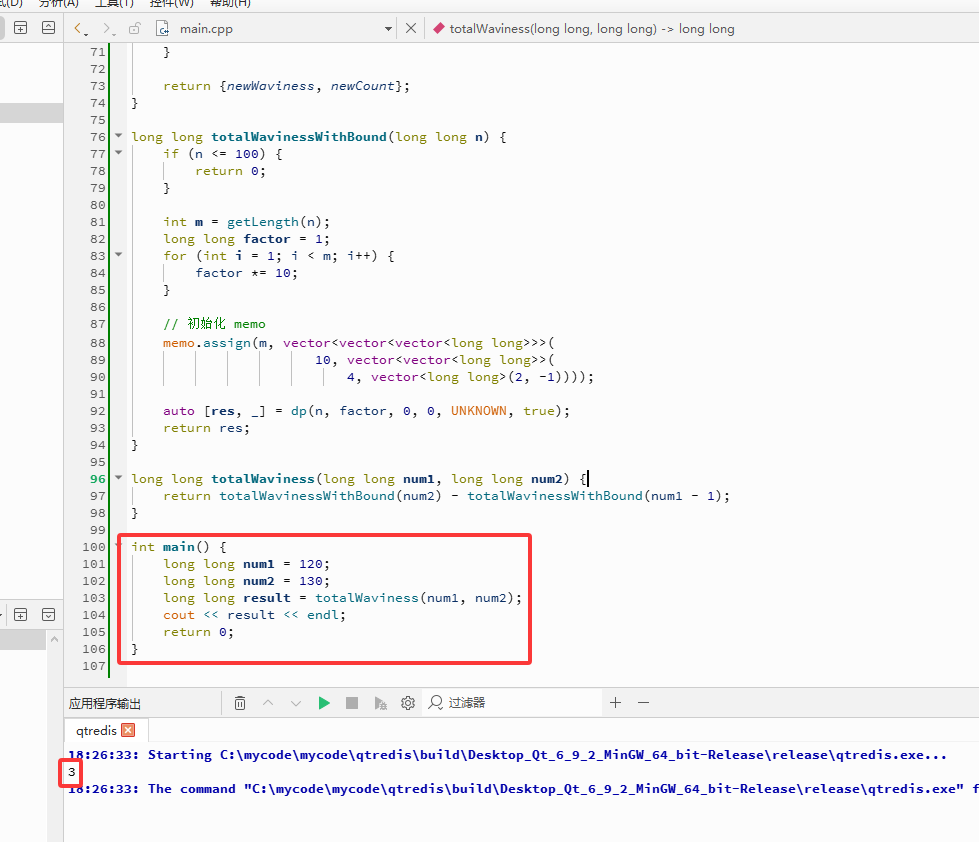
Task: Click the pink symbol icon before totalWaviness
Action: coord(439,28)
